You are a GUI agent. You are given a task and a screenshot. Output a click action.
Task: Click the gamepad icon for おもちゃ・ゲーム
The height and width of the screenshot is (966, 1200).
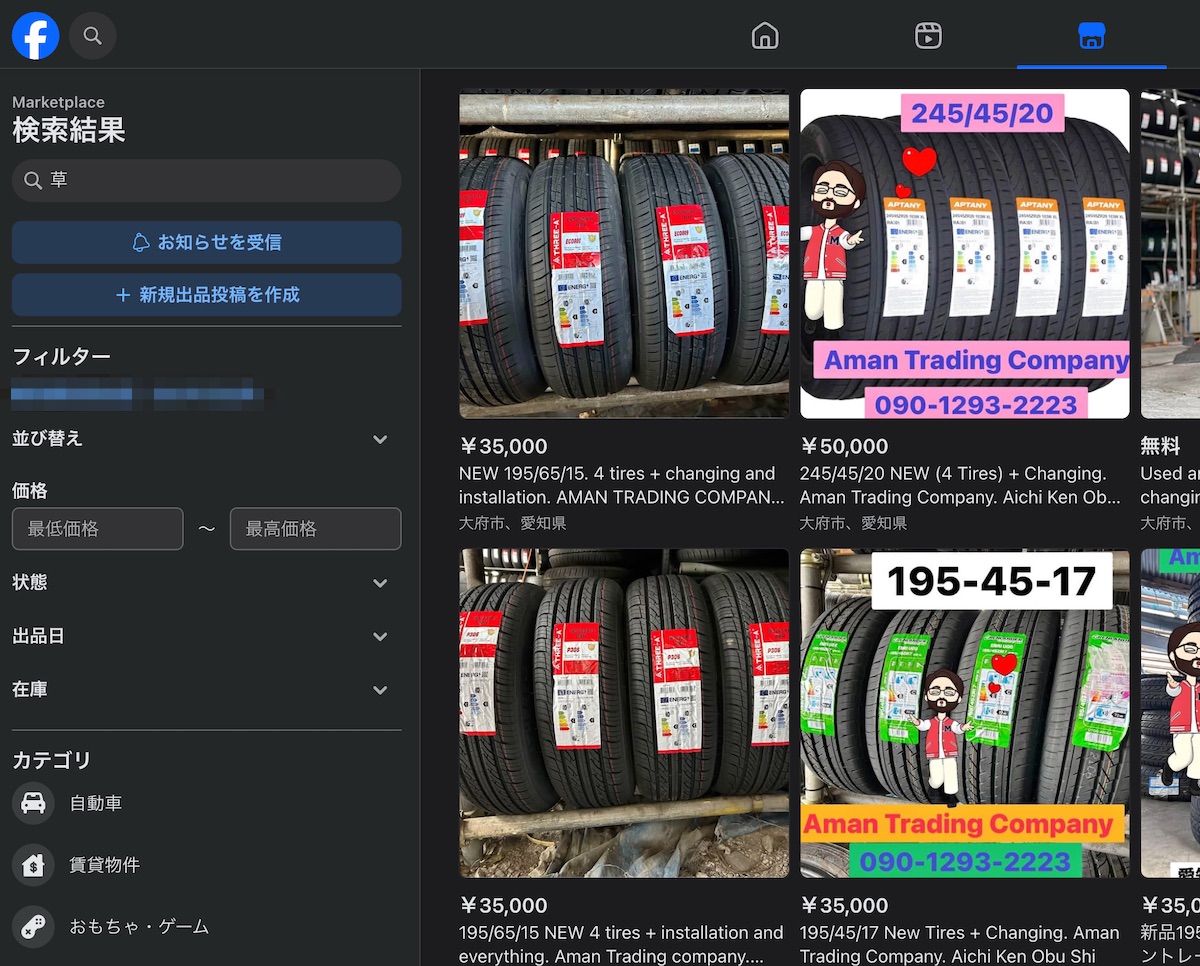(33, 927)
